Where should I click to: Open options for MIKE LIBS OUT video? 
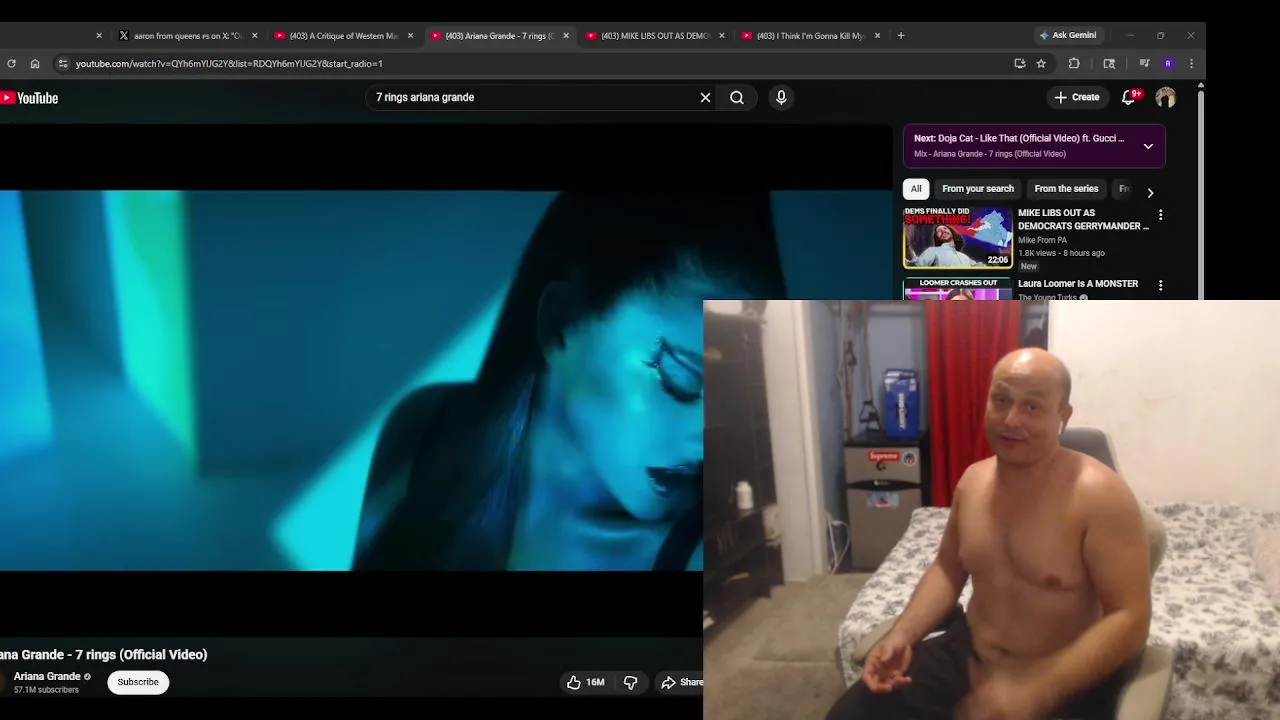pos(1160,215)
